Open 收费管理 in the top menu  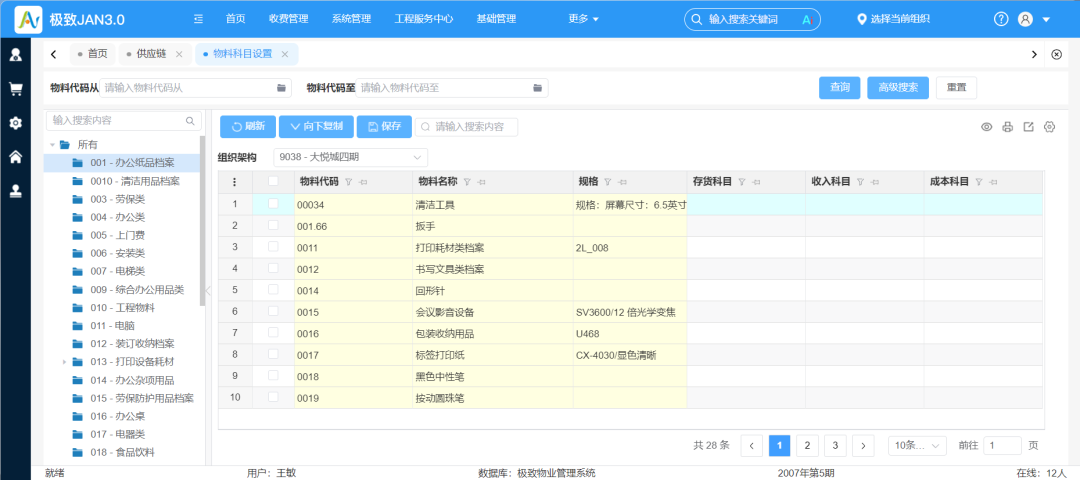coord(288,19)
